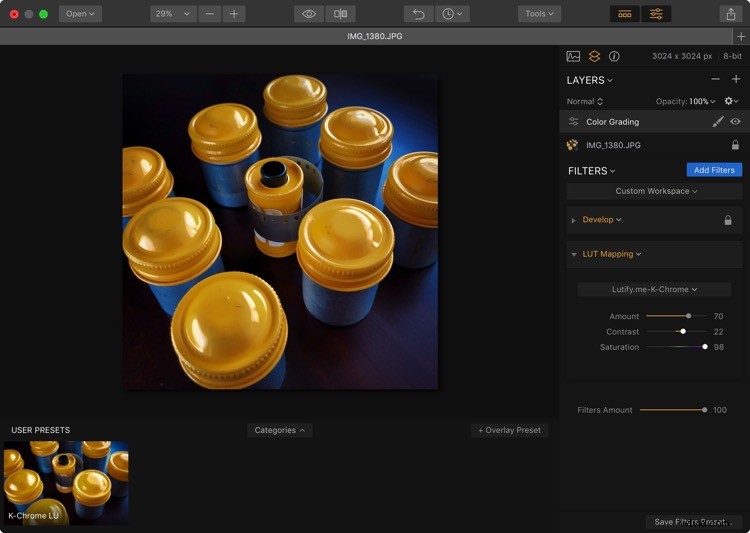Click the Color Grading brush mask icon
Image resolution: width=750 pixels, height=533 pixels.
tap(717, 122)
